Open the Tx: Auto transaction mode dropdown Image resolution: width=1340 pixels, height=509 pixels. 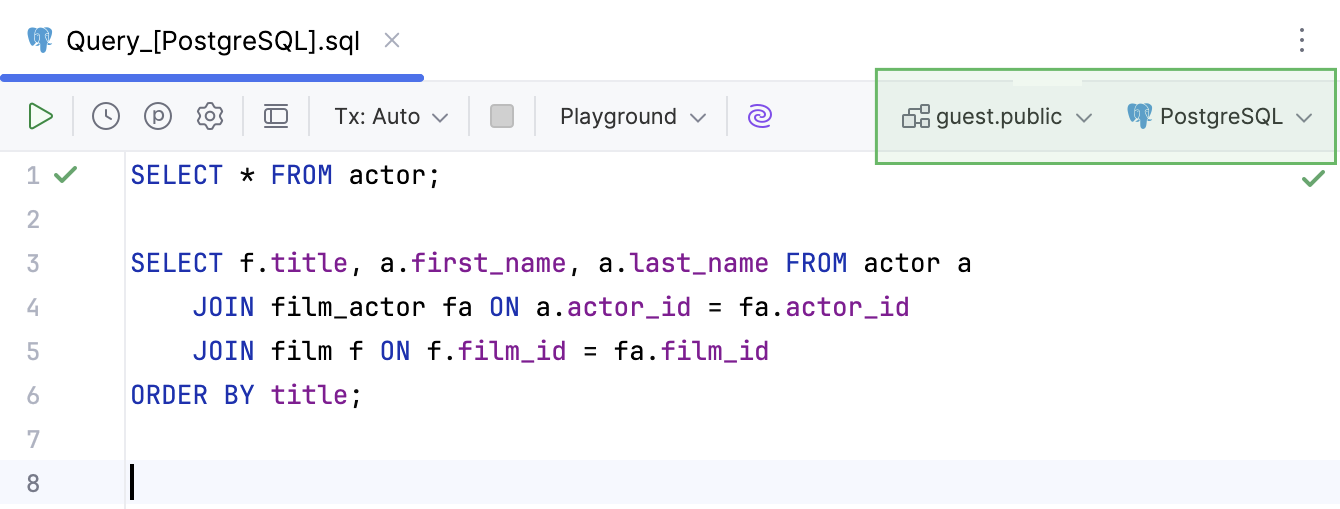pyautogui.click(x=391, y=117)
